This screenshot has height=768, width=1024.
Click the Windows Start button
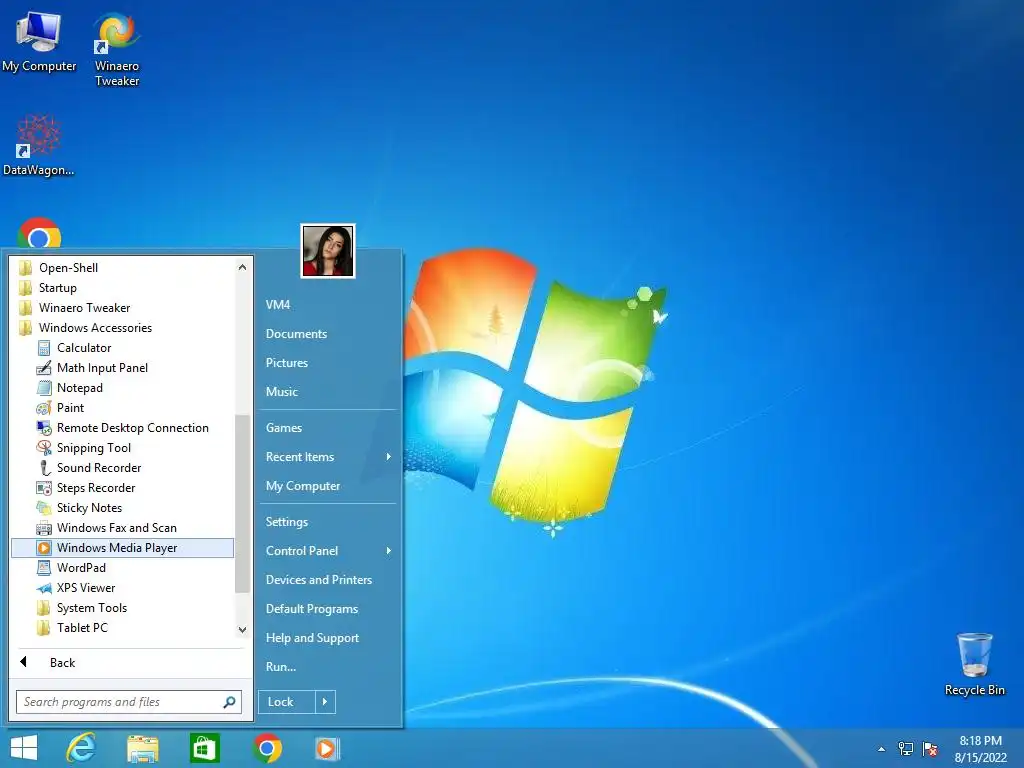24,748
